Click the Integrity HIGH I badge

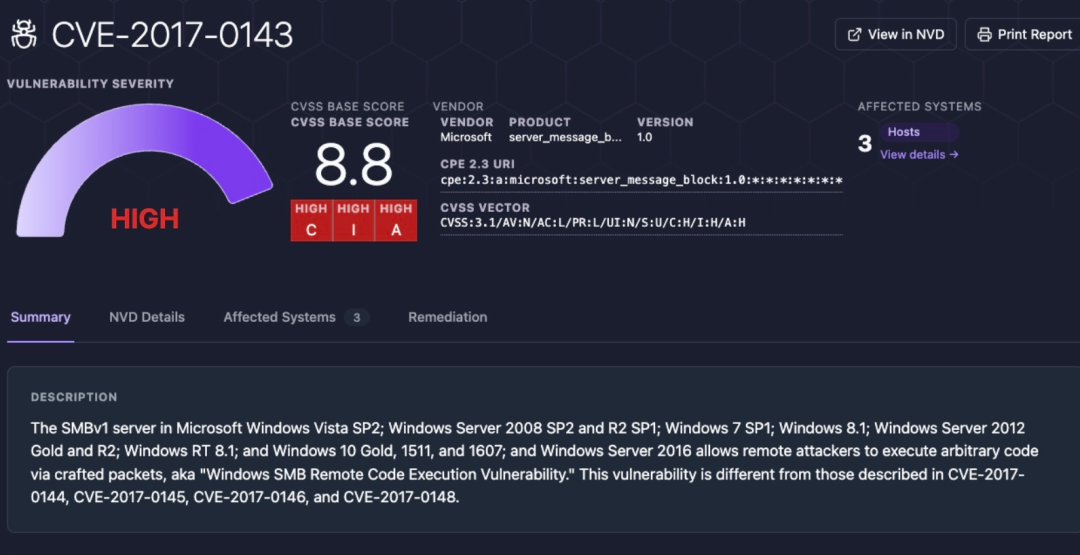coord(353,220)
